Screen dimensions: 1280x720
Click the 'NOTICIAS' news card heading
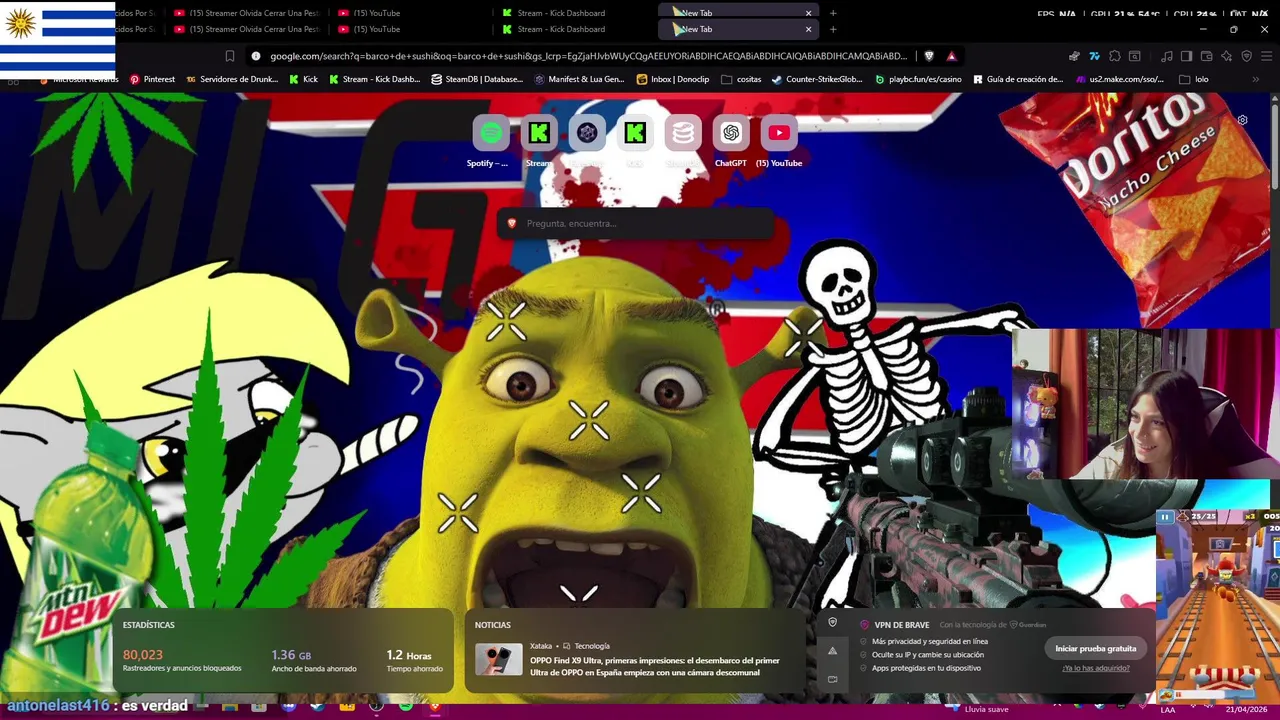pyautogui.click(x=493, y=625)
